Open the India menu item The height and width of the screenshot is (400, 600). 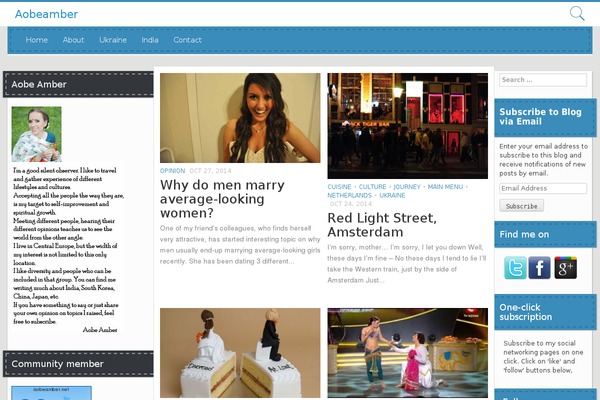click(x=150, y=40)
